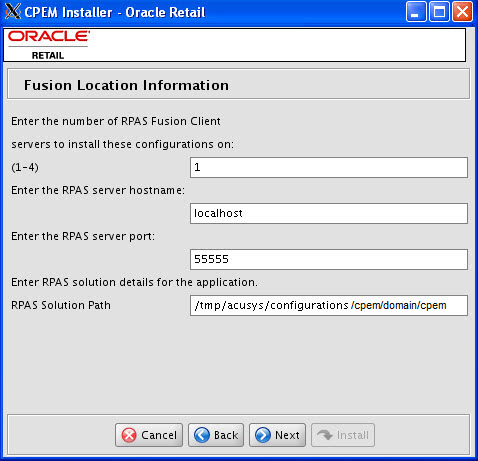Click the 'RPAS Solution Path' label
This screenshot has height=461, width=478.
(x=61, y=305)
